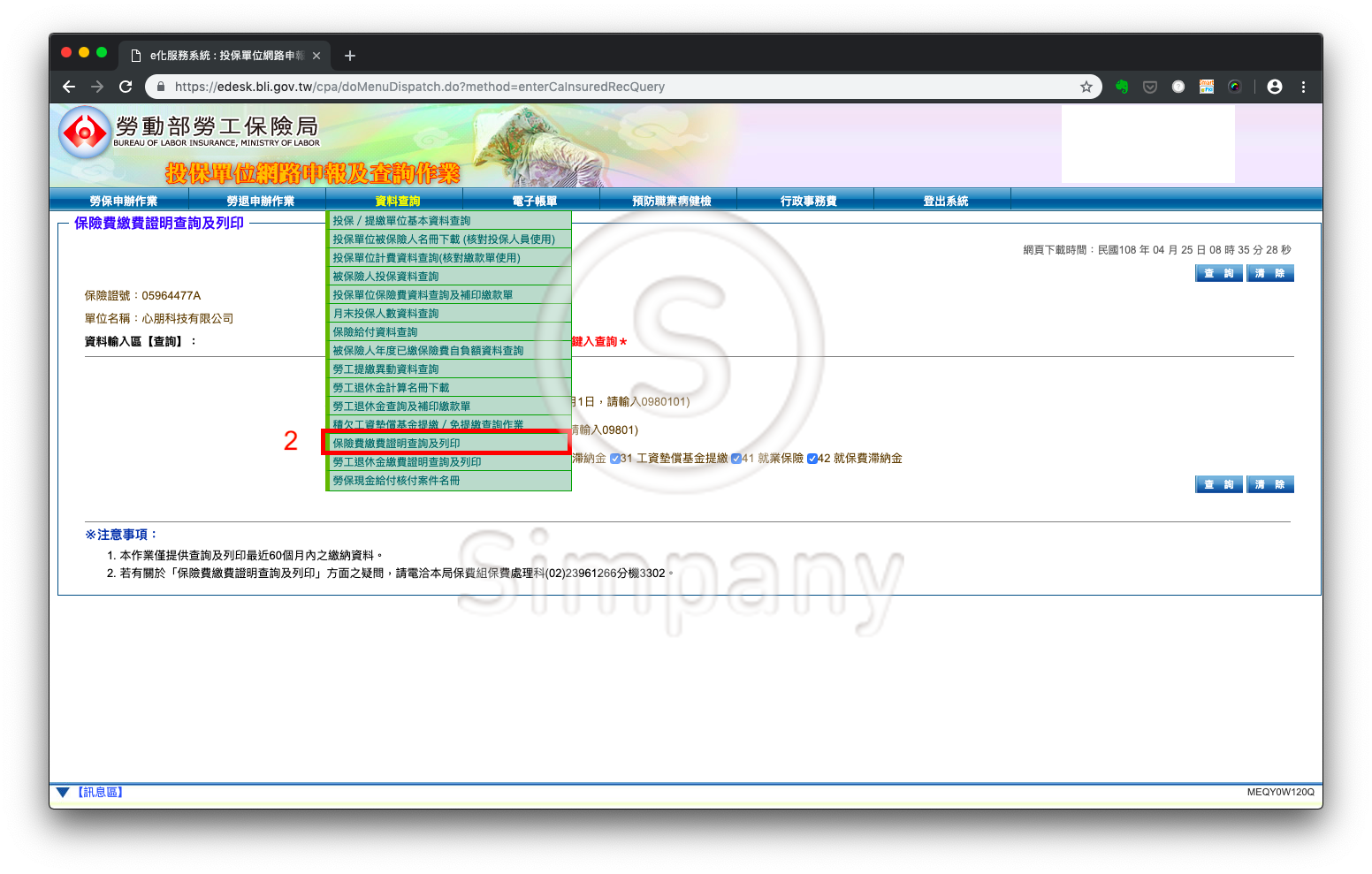
Task: Open the 預防職業病健檢 dropdown menu
Action: click(671, 201)
